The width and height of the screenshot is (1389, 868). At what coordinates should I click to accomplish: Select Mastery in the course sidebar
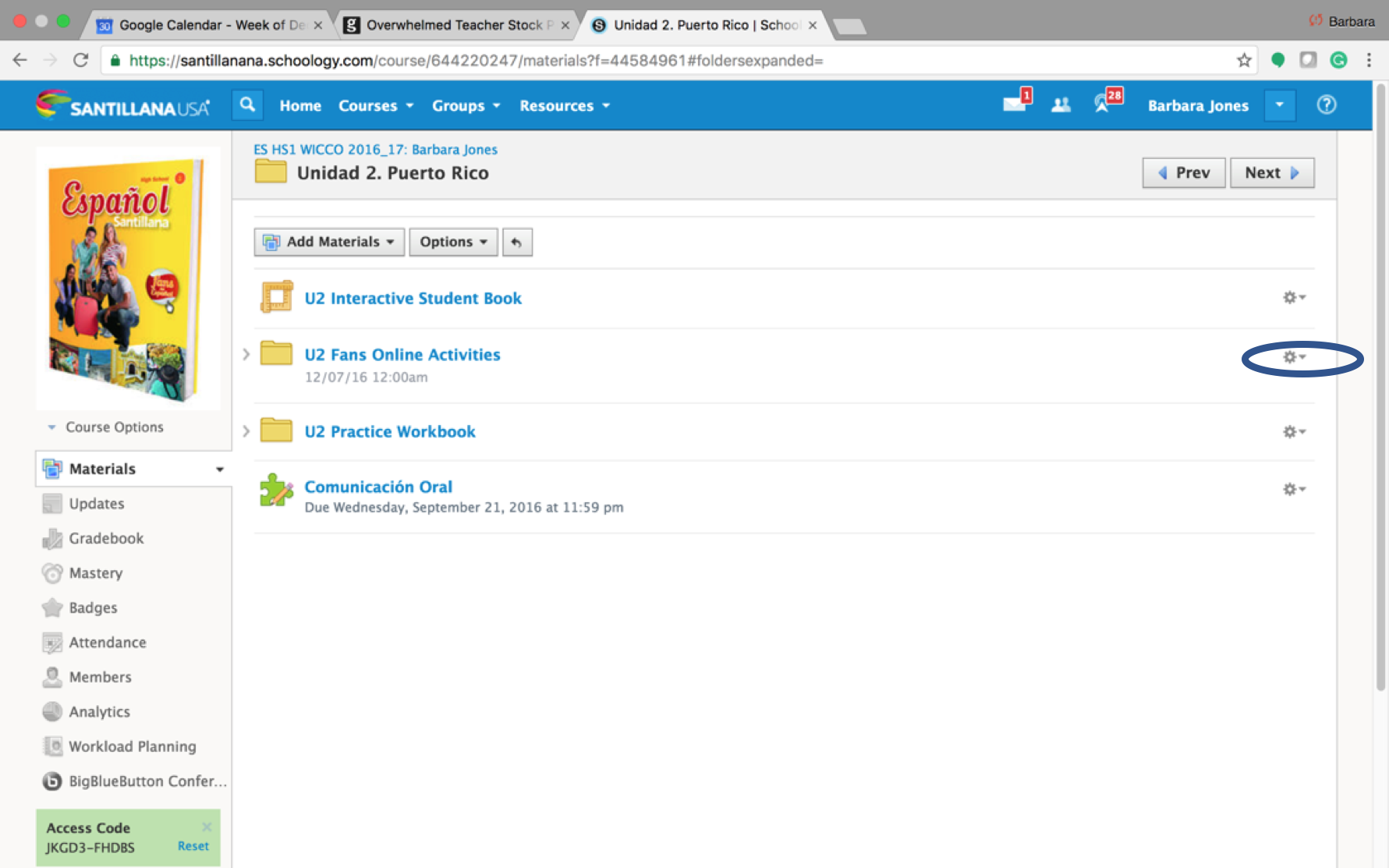tap(94, 572)
